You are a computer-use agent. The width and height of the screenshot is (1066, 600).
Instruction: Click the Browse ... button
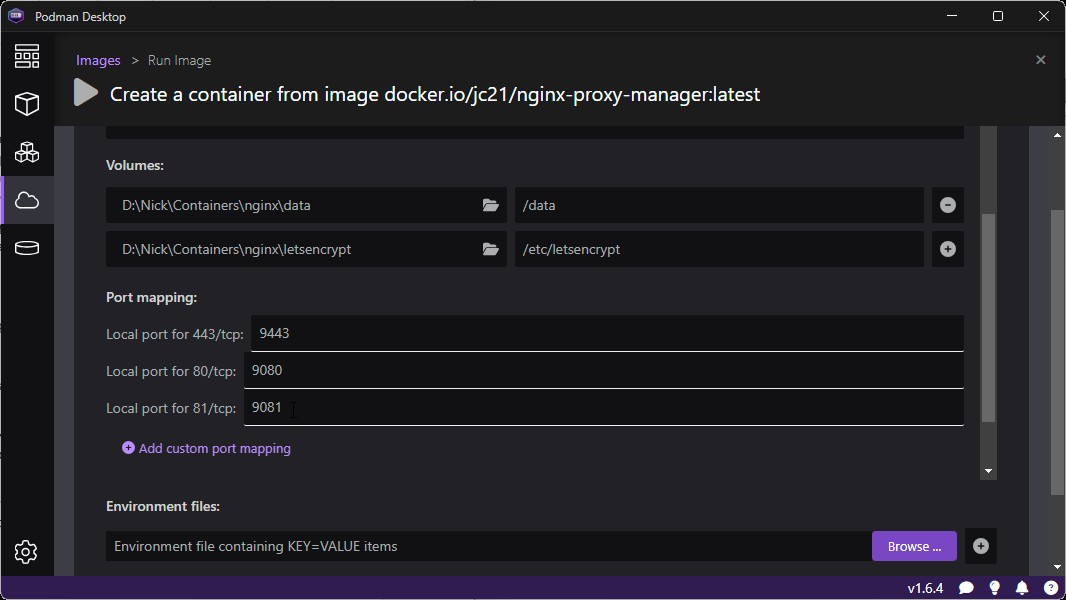tap(914, 546)
